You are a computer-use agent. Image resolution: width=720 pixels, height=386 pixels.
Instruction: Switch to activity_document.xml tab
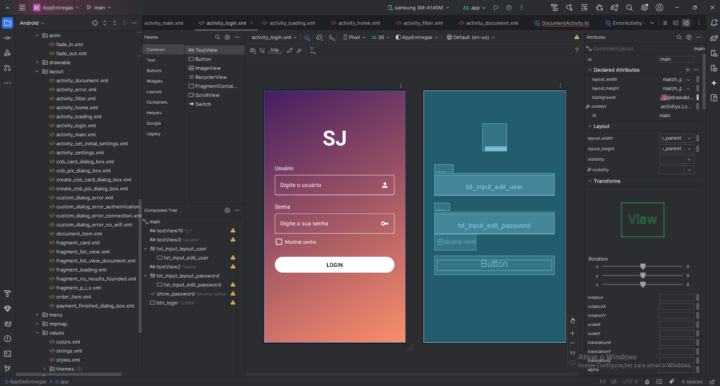(489, 23)
